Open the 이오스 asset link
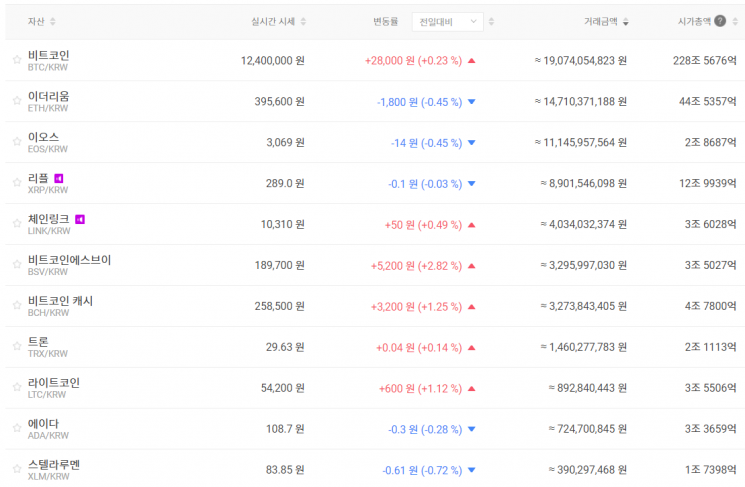 (43, 137)
